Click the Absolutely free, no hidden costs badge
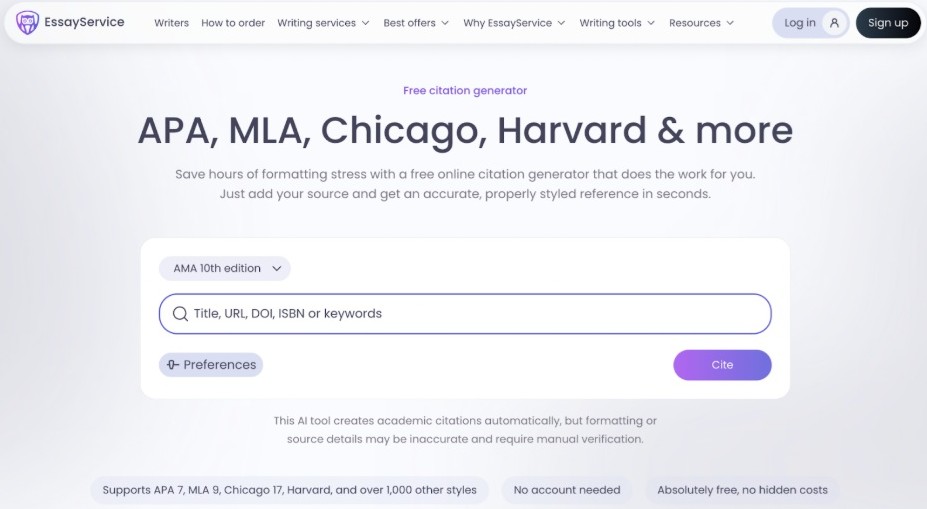This screenshot has height=509, width=927. (742, 490)
